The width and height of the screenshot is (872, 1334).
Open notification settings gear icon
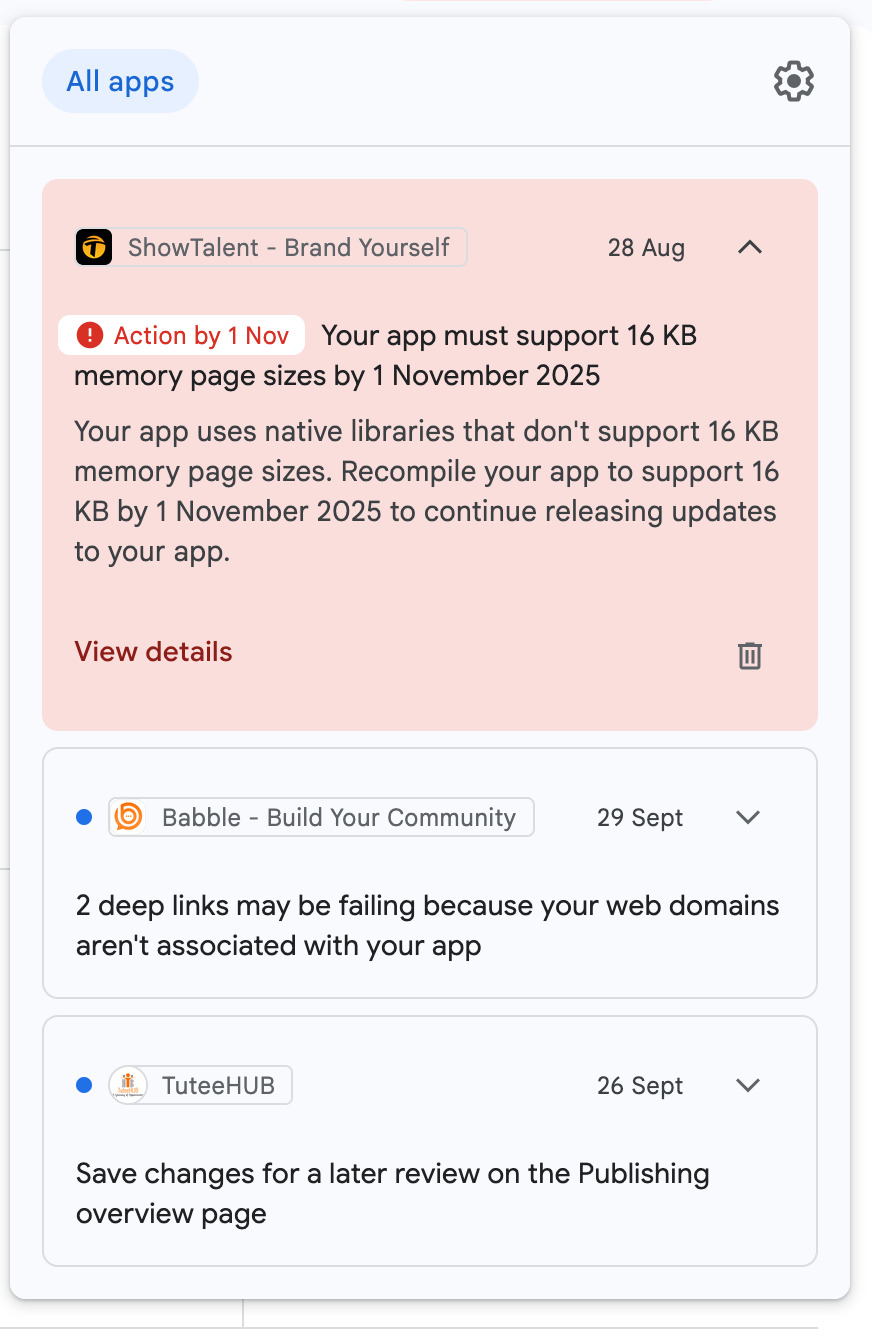click(794, 81)
